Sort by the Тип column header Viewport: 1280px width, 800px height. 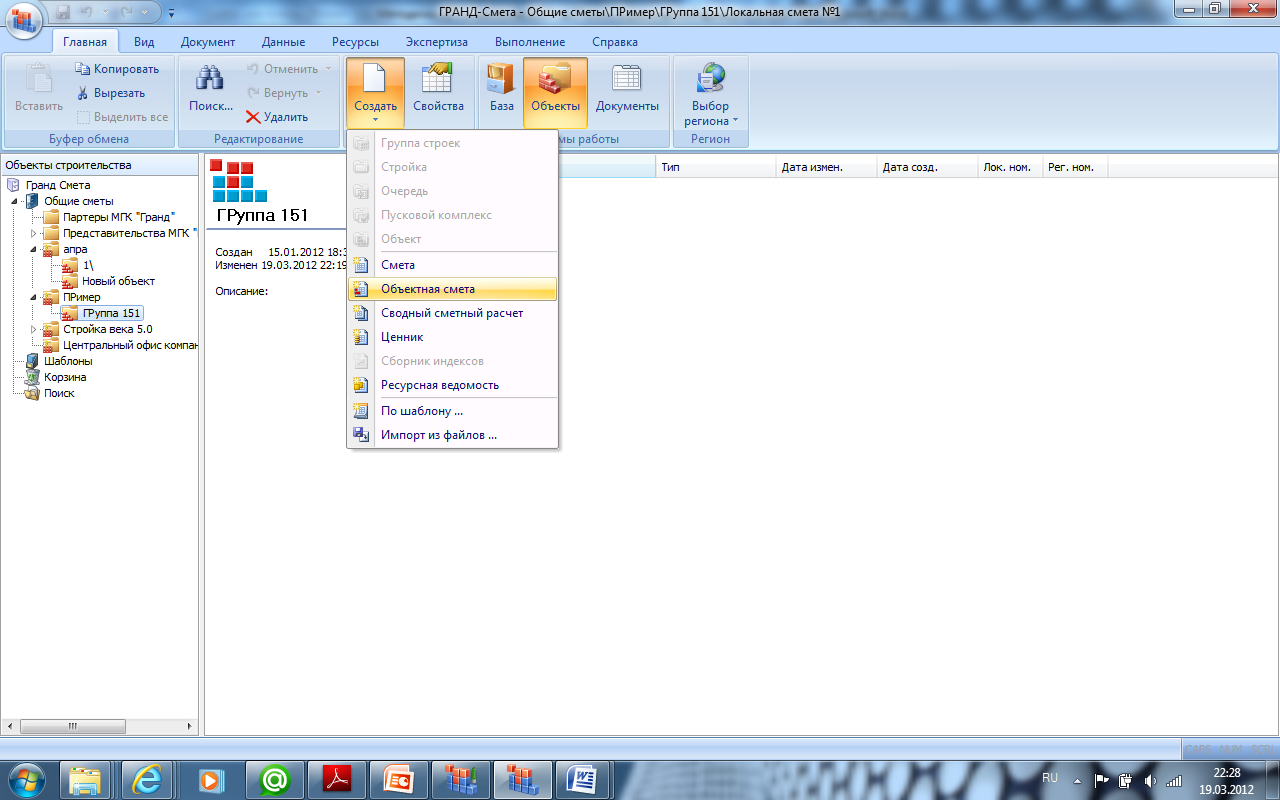[716, 167]
